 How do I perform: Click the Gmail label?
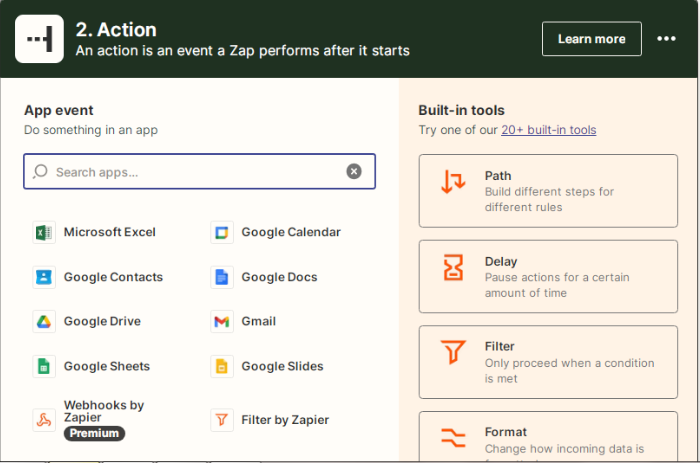pos(258,321)
